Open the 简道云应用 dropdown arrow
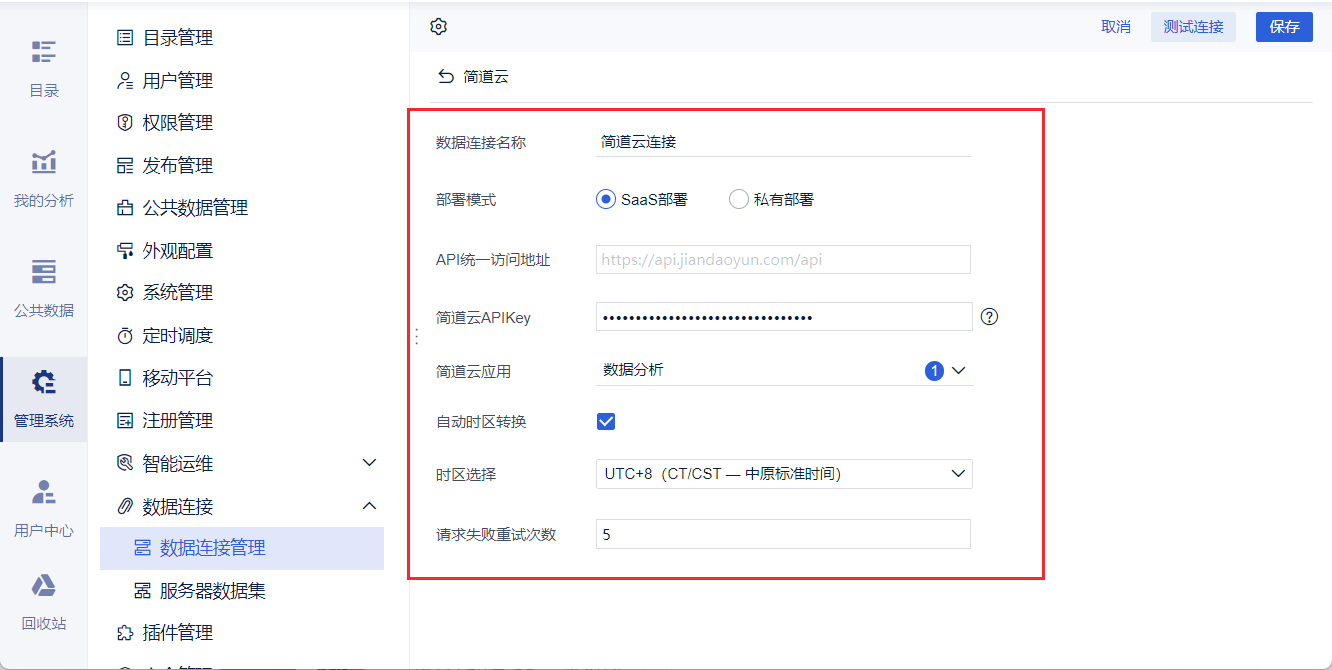Viewport: 1332px width, 670px height. pyautogui.click(x=958, y=370)
